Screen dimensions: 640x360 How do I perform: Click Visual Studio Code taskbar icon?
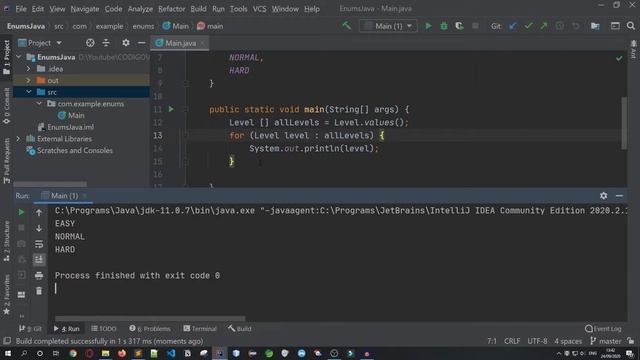point(171,353)
